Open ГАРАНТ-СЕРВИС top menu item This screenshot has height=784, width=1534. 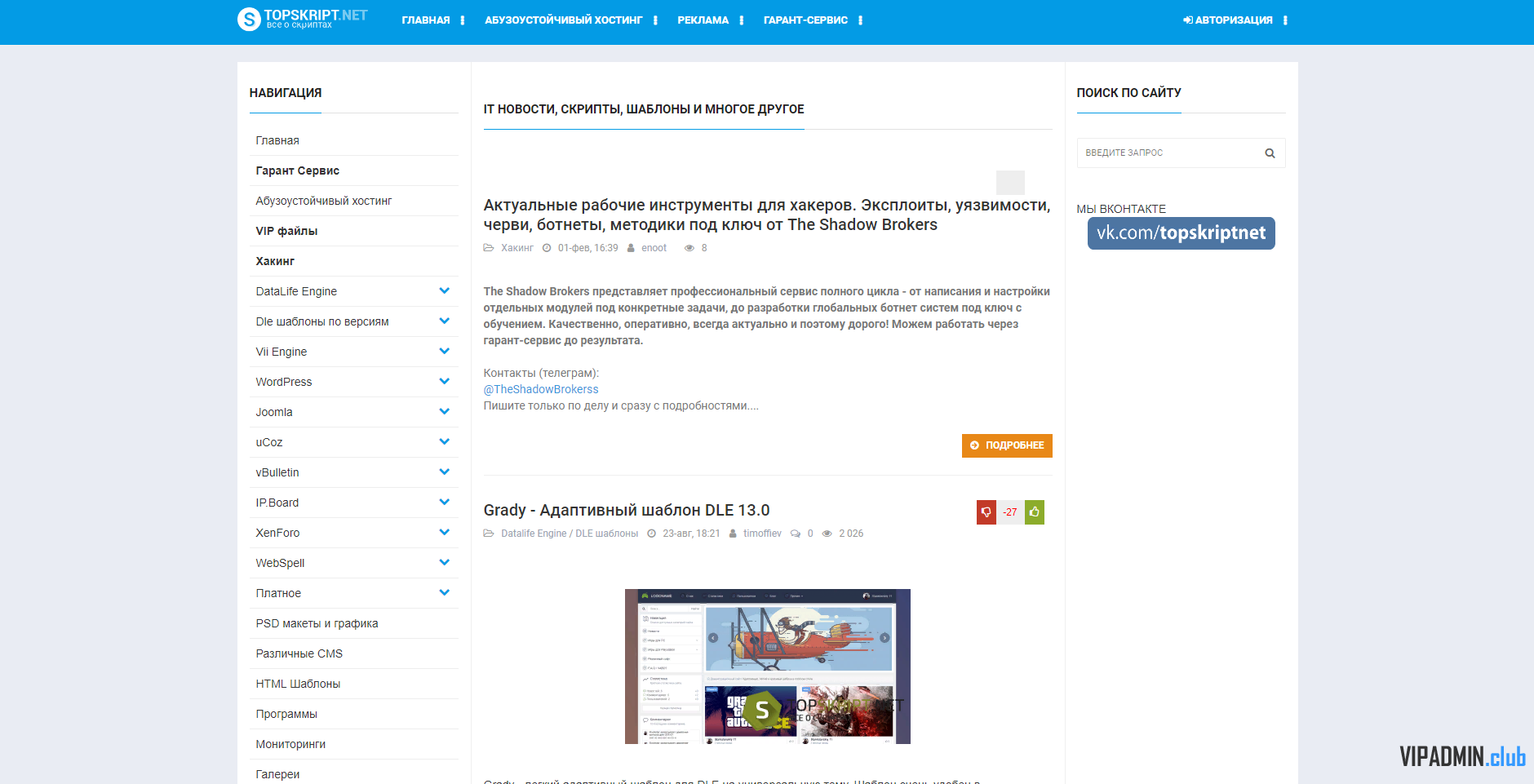(x=805, y=20)
